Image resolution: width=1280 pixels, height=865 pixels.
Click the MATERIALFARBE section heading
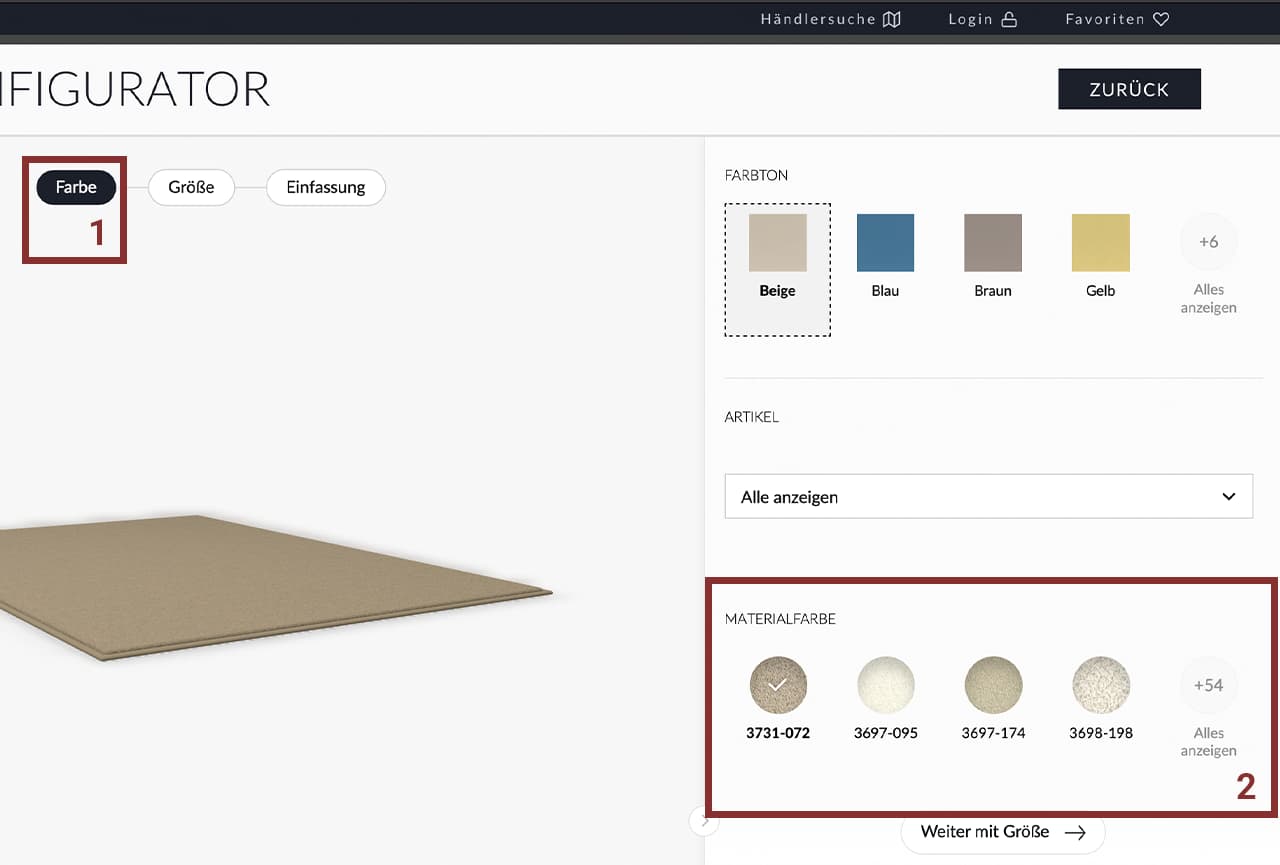[780, 619]
